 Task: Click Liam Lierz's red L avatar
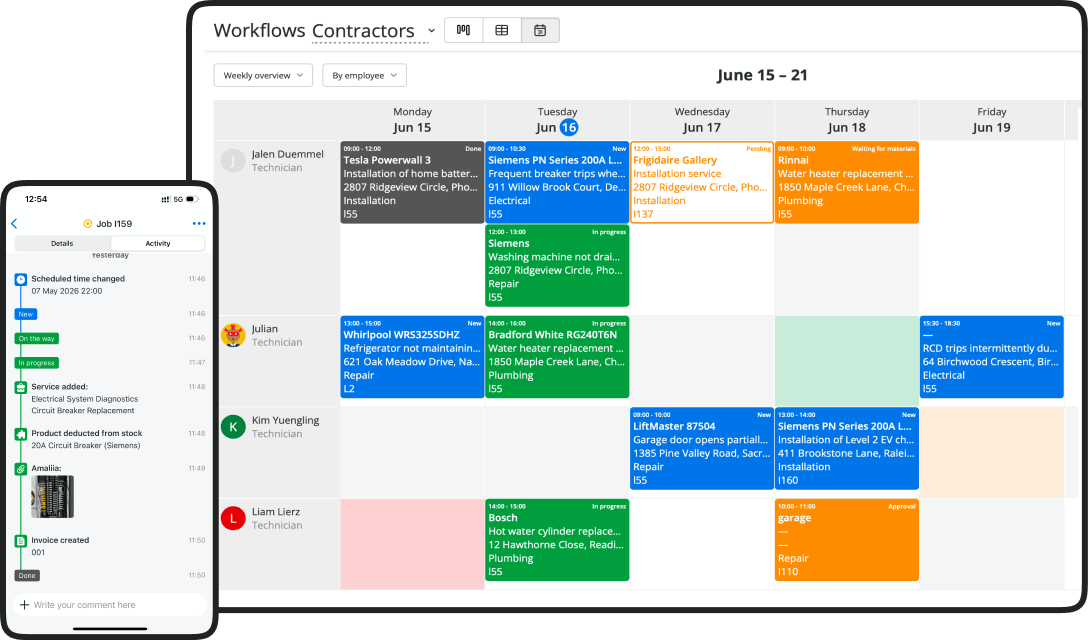pos(233,518)
